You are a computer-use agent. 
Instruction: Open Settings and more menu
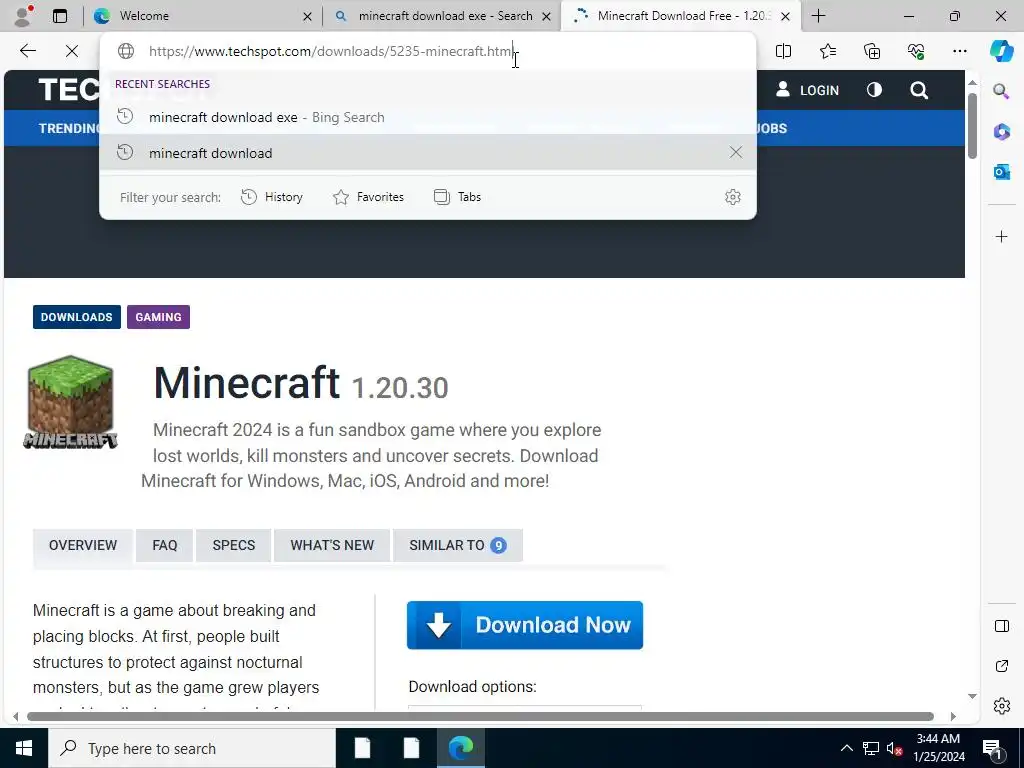pos(959,51)
